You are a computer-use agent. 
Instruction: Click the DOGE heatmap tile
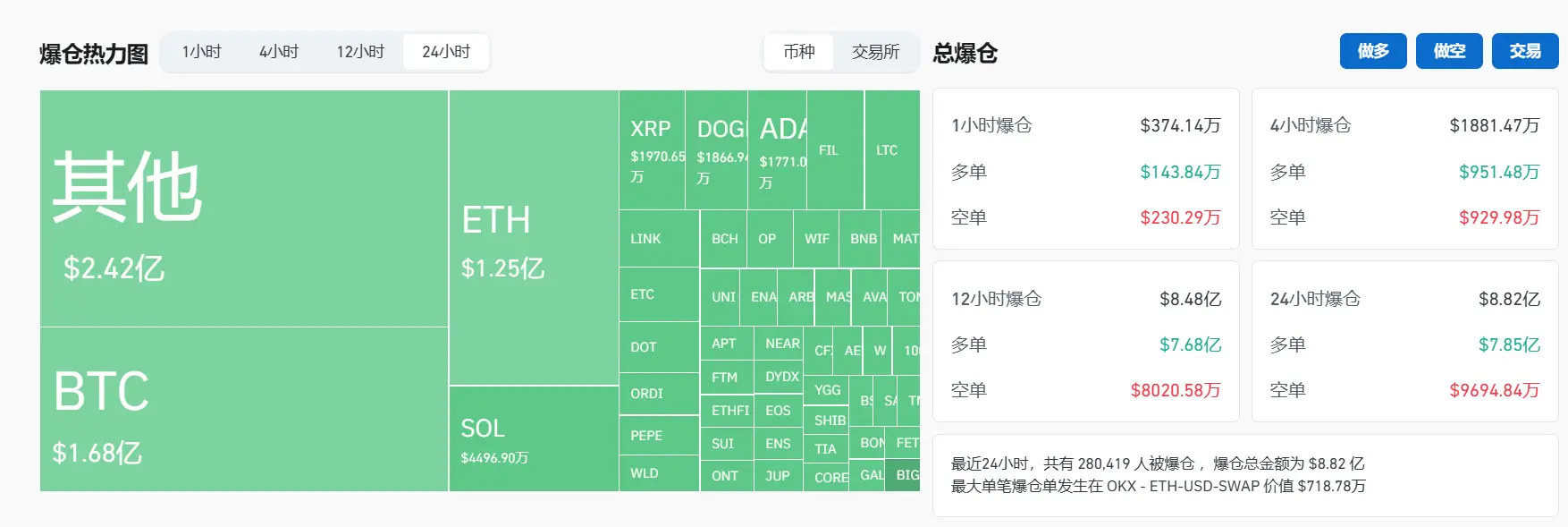pos(716,150)
